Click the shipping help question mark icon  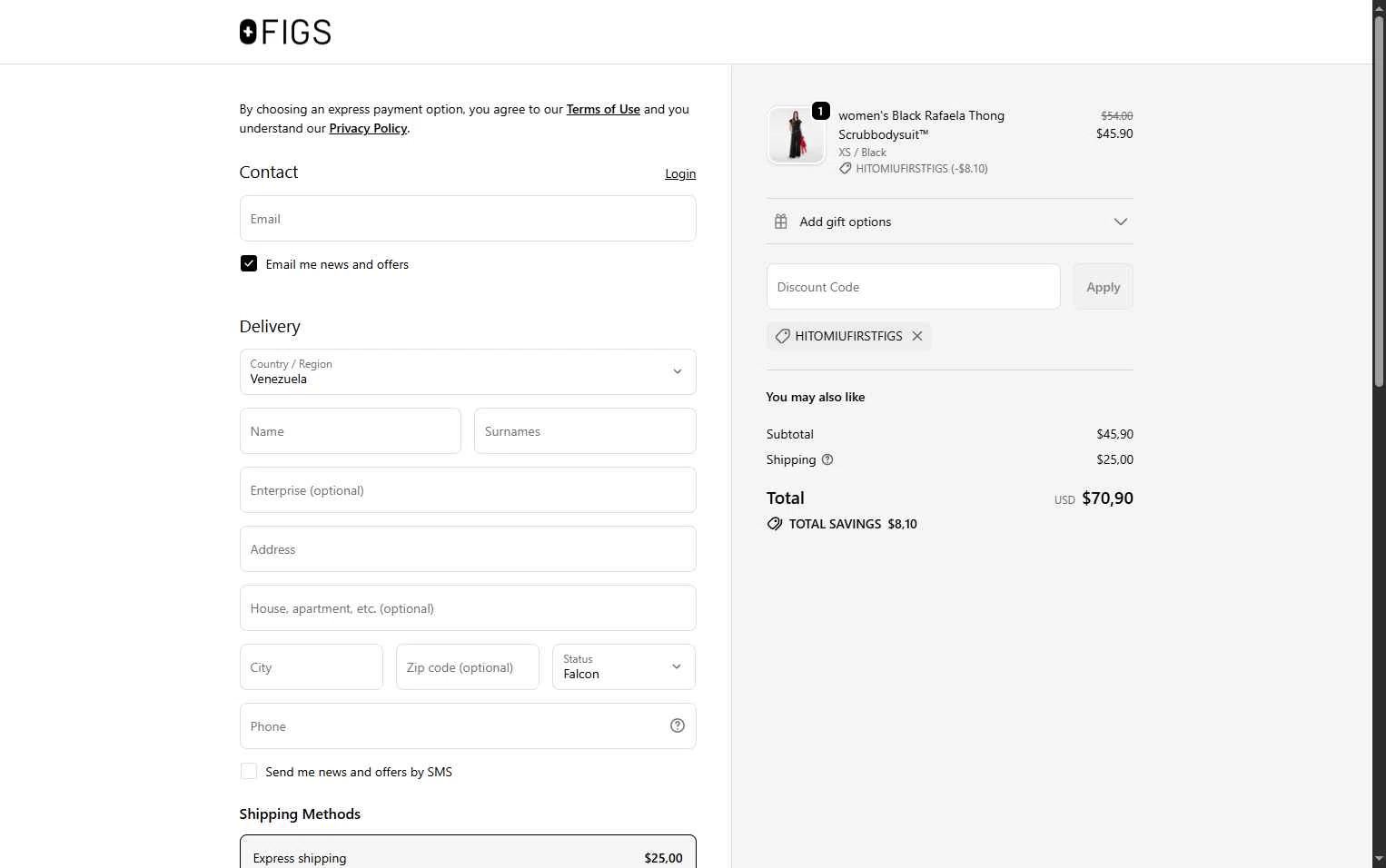(x=827, y=459)
